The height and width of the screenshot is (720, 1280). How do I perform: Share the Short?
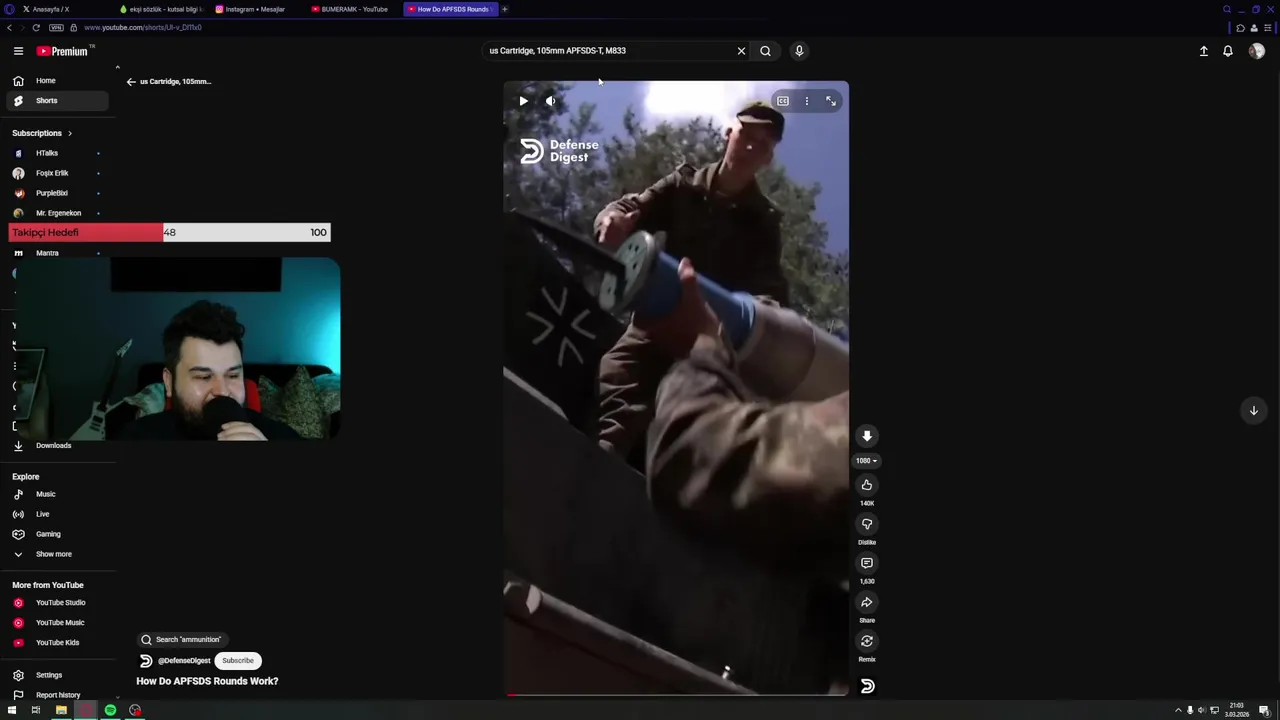coord(867,602)
